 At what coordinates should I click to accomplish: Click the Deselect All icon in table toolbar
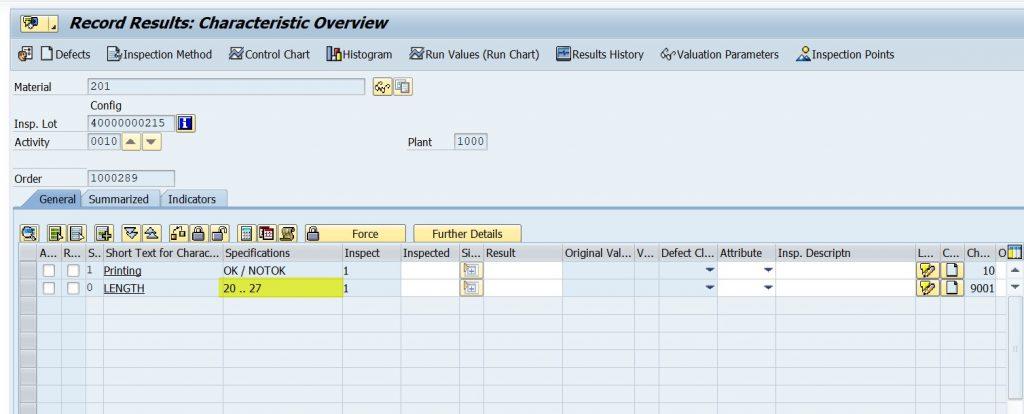pyautogui.click(x=77, y=233)
